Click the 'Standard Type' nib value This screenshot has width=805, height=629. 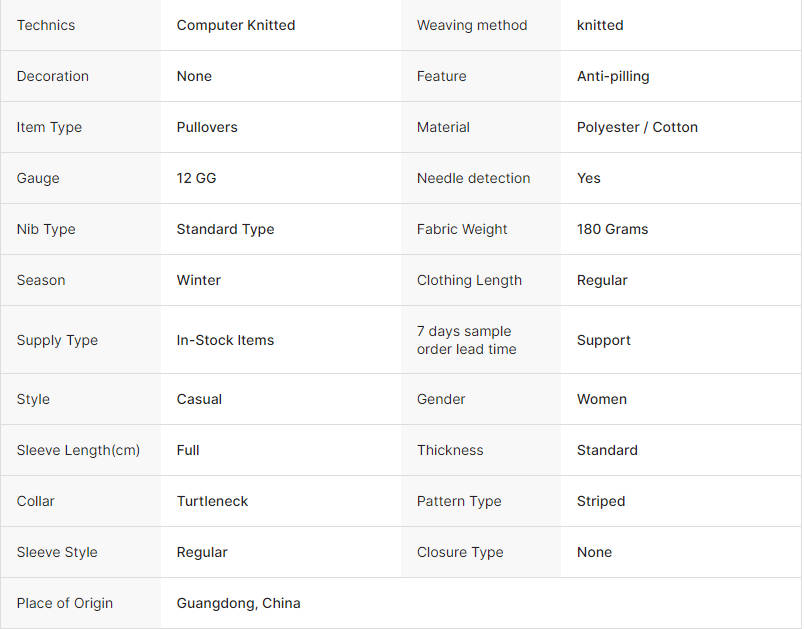[x=225, y=230]
